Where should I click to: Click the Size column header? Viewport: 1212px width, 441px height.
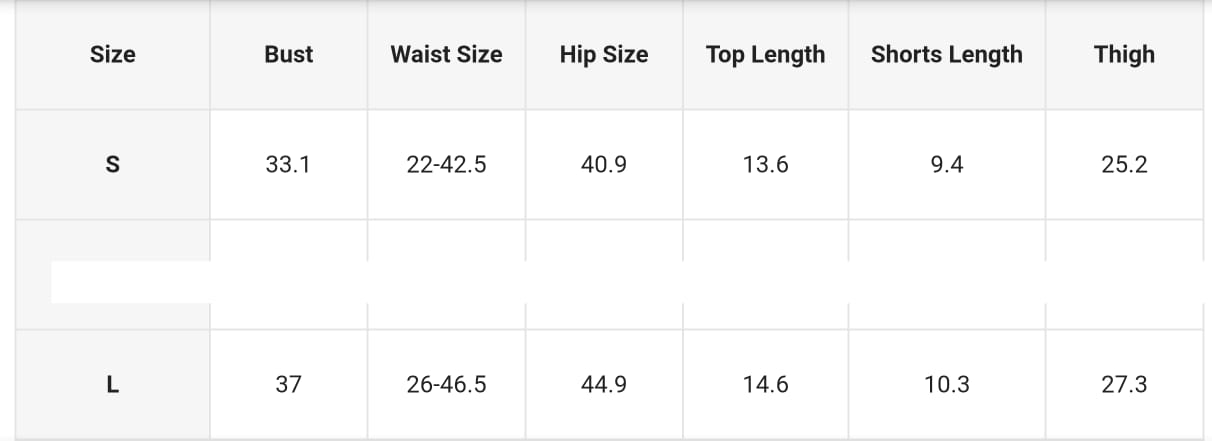point(112,55)
